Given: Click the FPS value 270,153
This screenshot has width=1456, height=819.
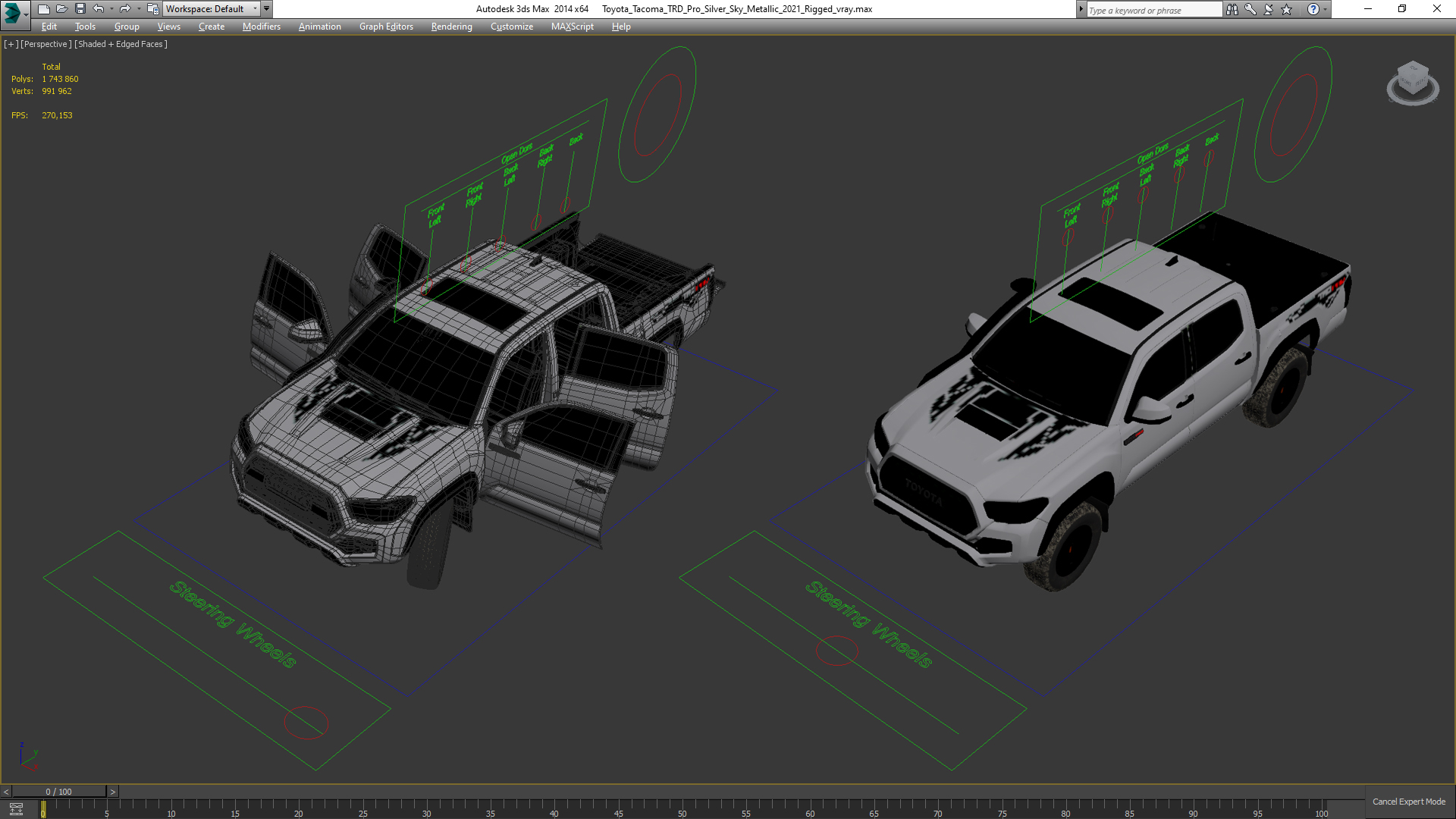Looking at the screenshot, I should tap(57, 115).
